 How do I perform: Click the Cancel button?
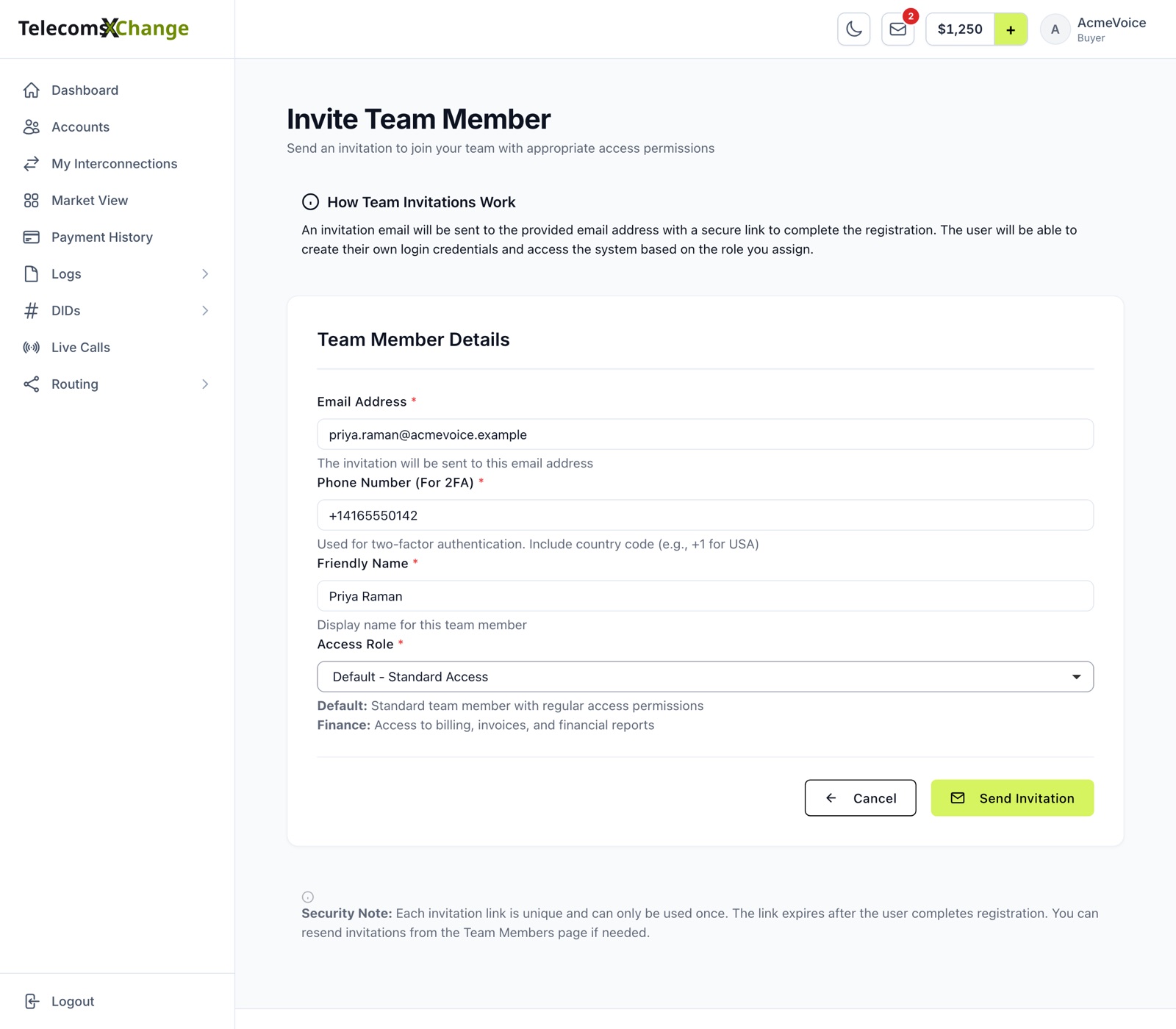[x=860, y=797]
